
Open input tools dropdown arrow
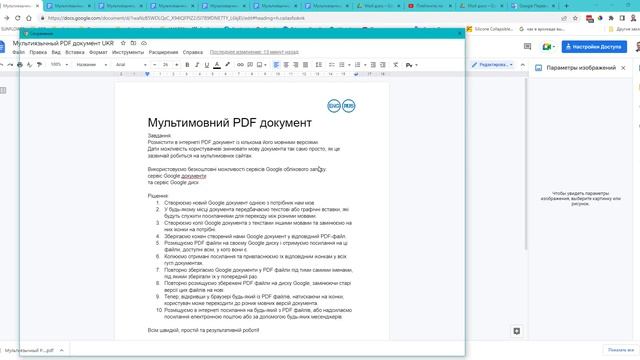tap(416, 65)
